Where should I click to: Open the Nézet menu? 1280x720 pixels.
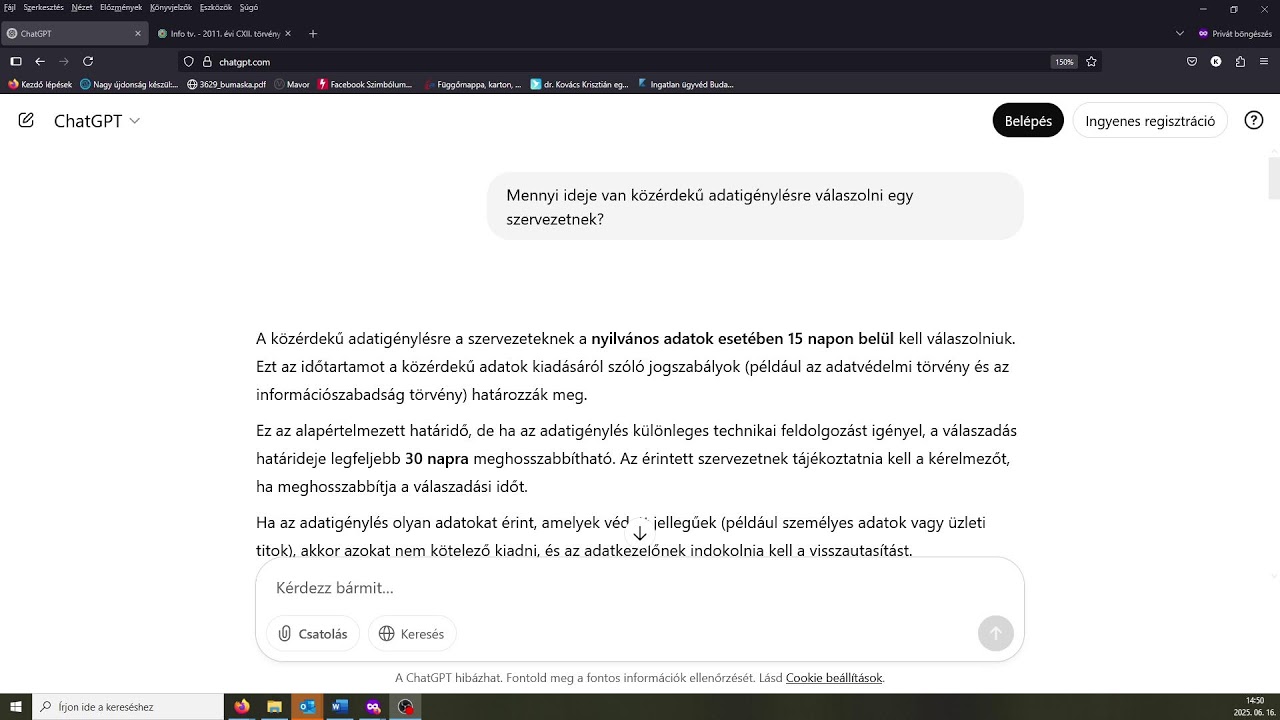tap(82, 7)
